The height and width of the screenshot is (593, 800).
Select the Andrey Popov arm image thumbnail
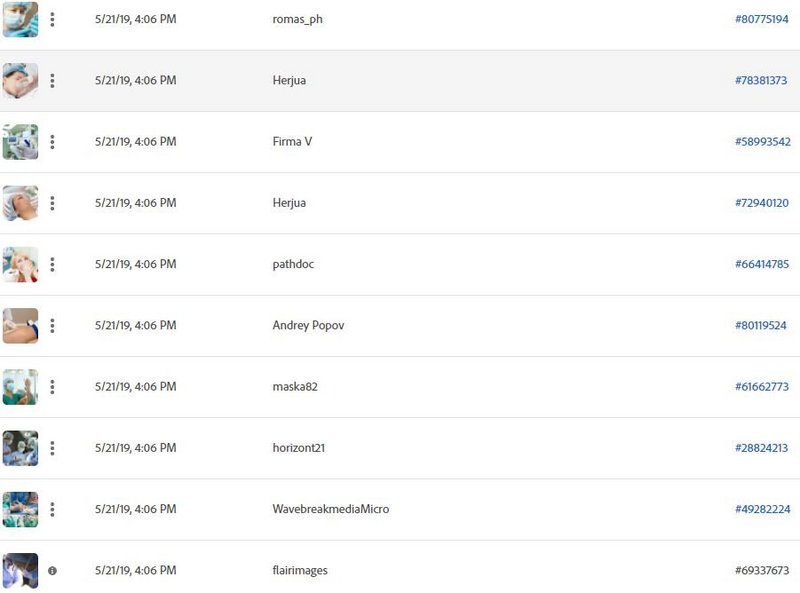coord(20,326)
